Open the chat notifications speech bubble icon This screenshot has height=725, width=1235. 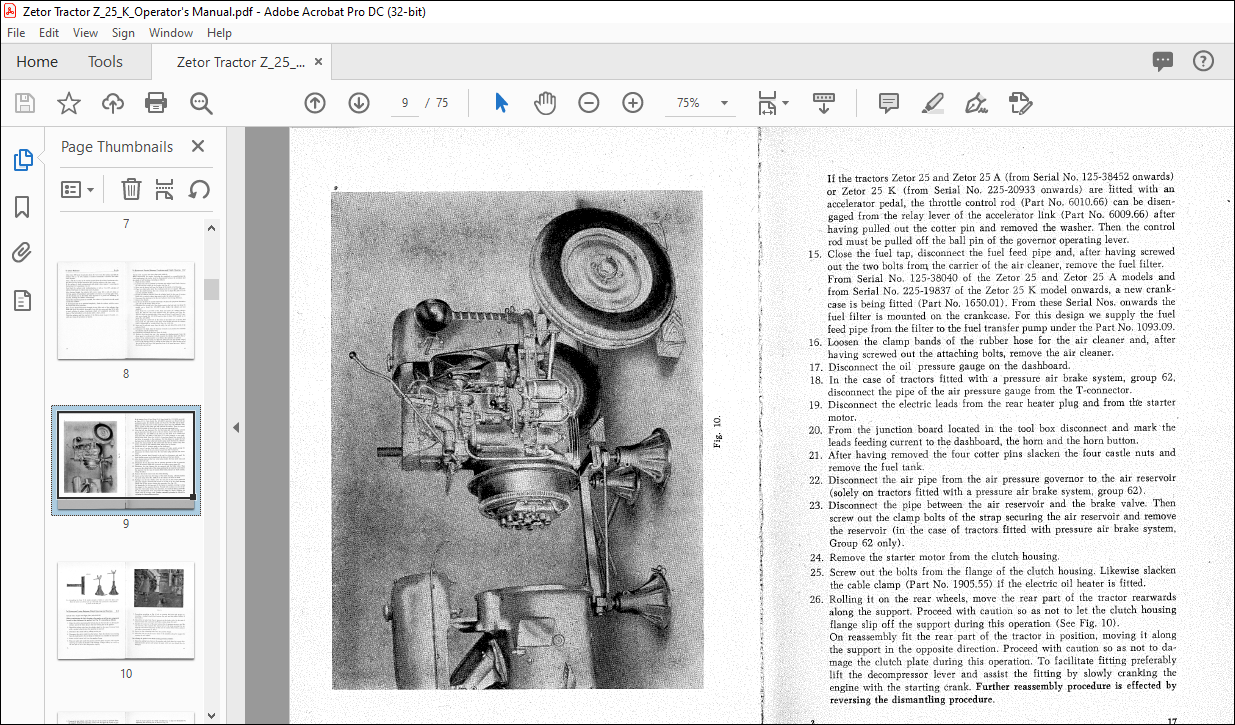(1162, 61)
